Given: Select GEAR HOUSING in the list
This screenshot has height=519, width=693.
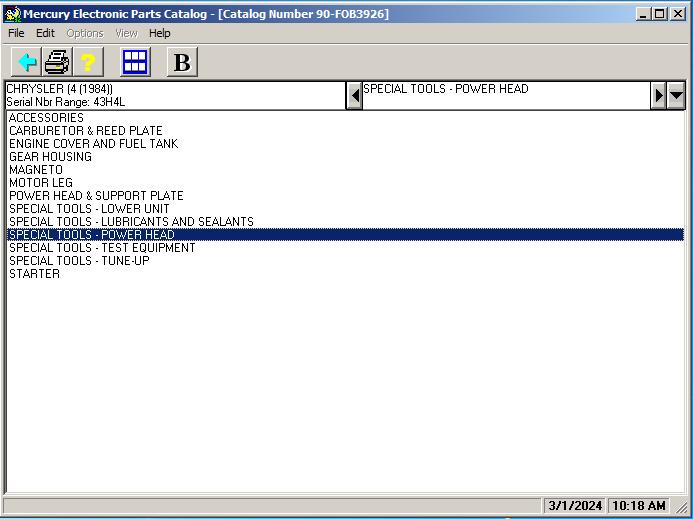Looking at the screenshot, I should 346,156.
